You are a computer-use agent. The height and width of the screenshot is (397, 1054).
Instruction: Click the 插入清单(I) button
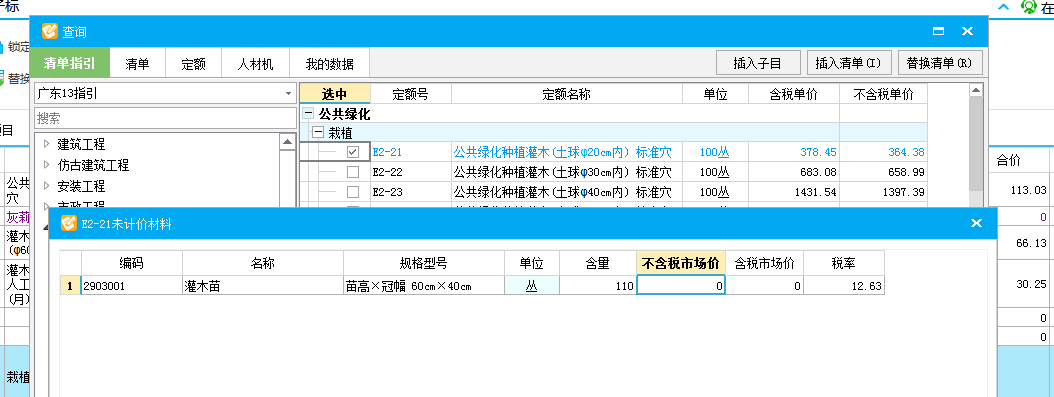848,63
